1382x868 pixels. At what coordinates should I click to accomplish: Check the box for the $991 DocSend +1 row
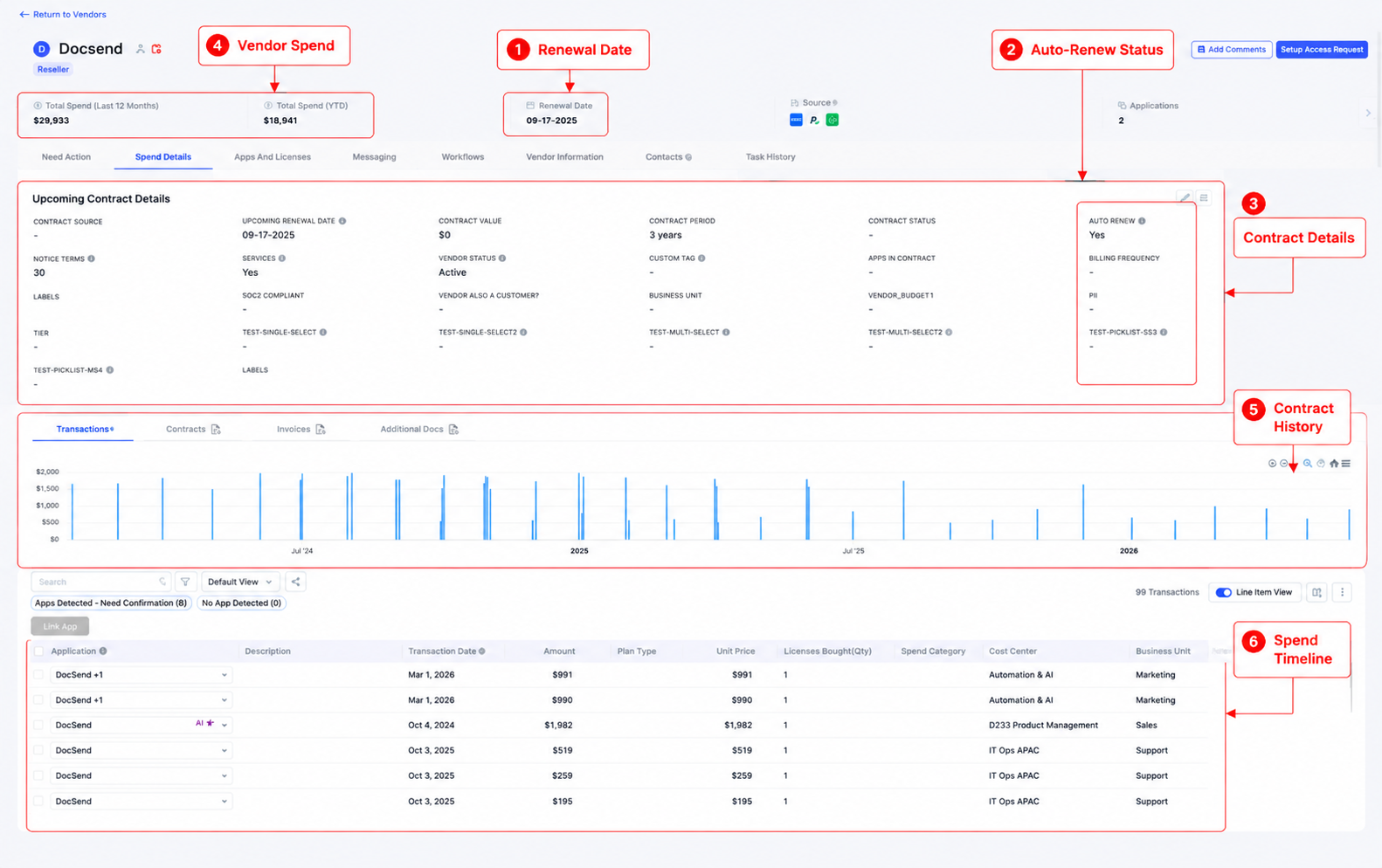coord(38,675)
